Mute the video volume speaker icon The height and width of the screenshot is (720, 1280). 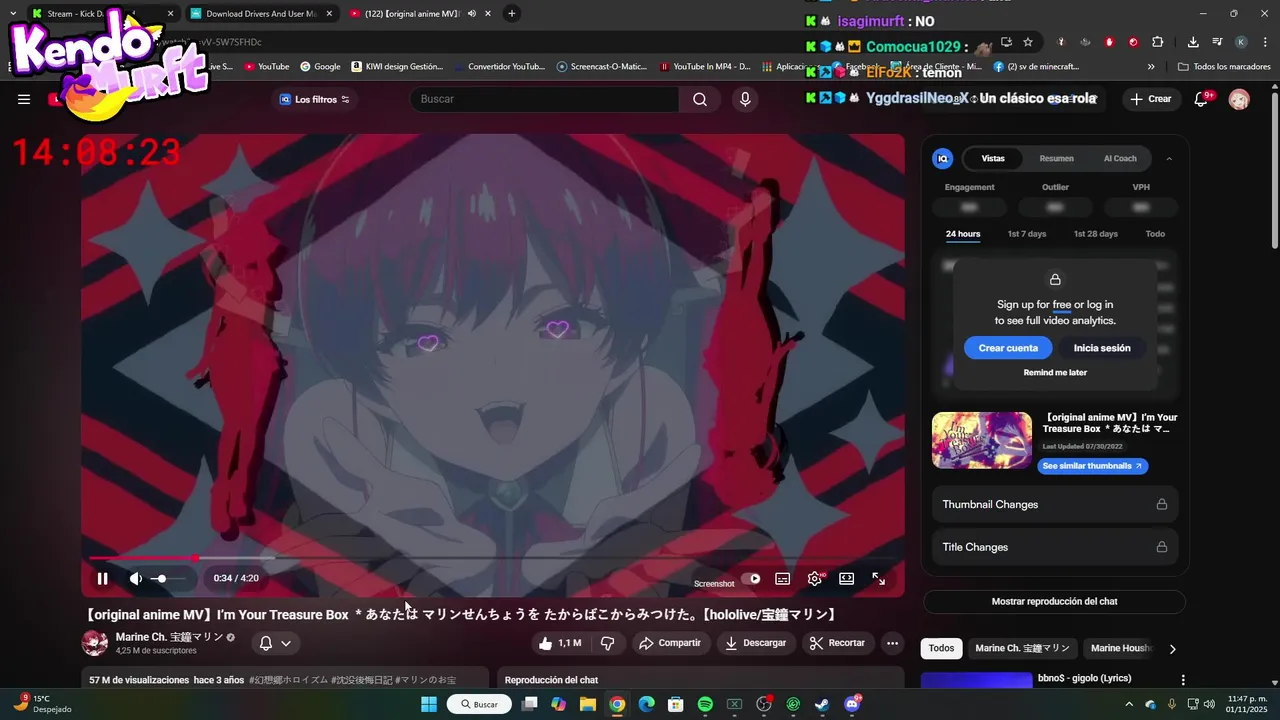(x=136, y=578)
